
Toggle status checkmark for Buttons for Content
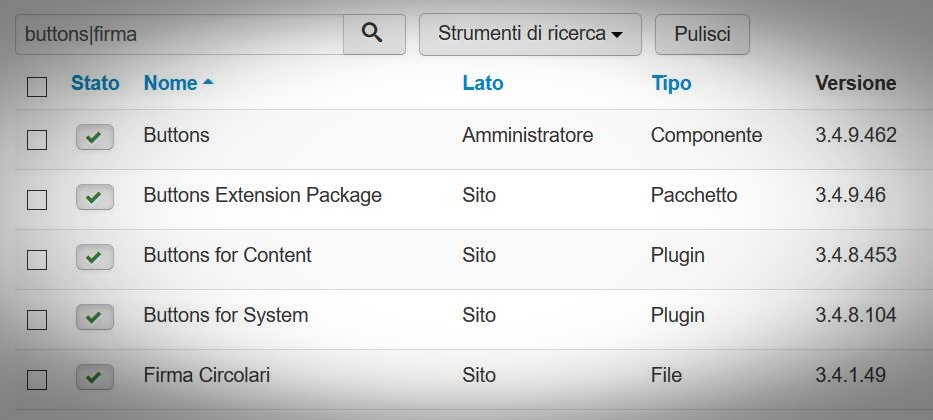94,257
